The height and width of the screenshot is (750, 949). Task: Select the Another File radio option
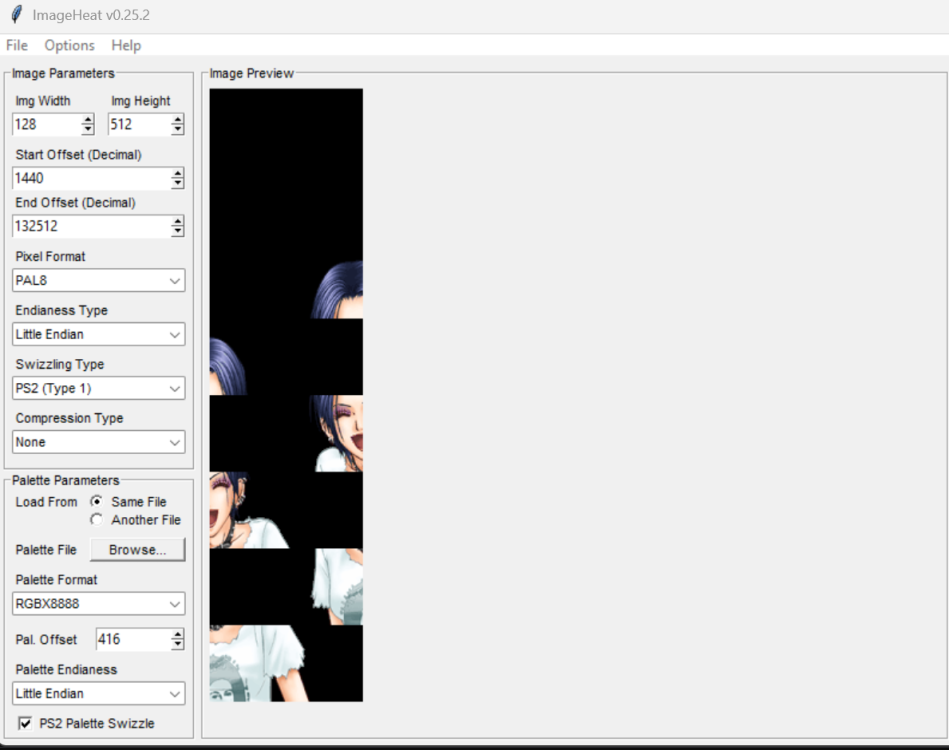coord(96,519)
